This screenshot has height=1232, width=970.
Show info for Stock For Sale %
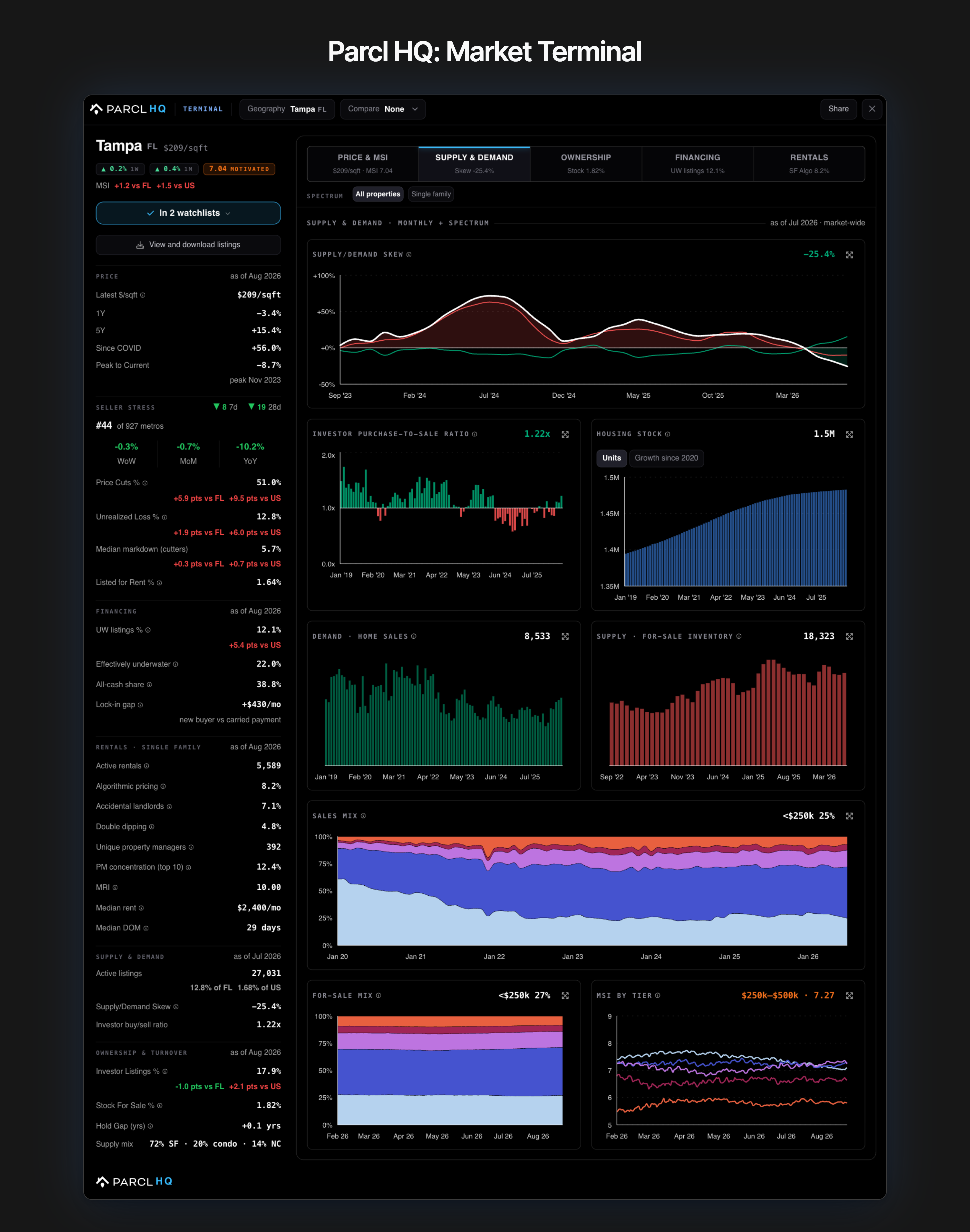pyautogui.click(x=160, y=1105)
